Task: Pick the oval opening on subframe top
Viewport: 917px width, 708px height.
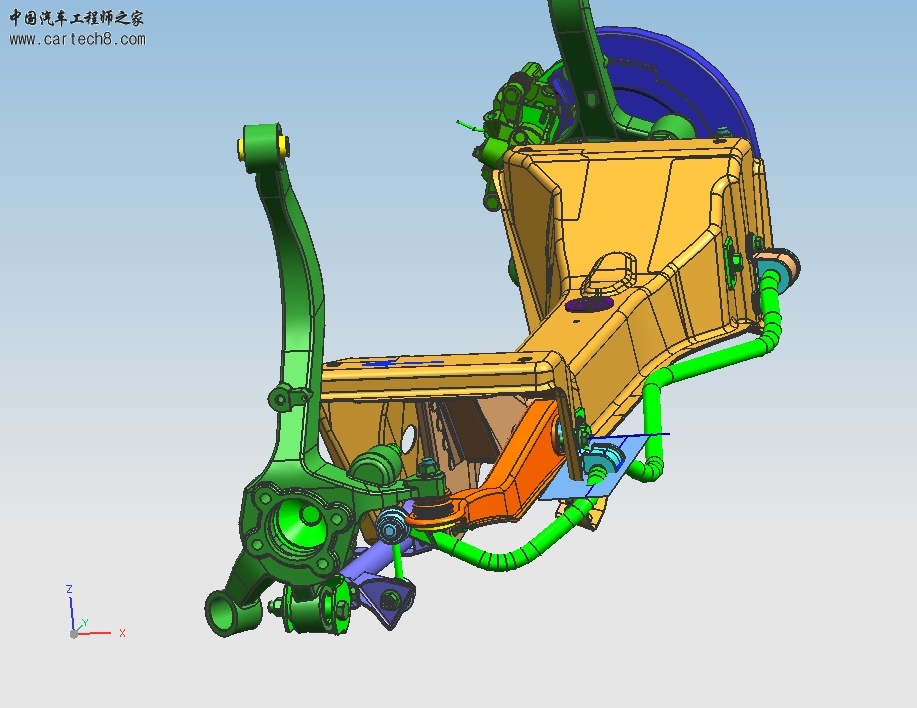Action: point(611,272)
